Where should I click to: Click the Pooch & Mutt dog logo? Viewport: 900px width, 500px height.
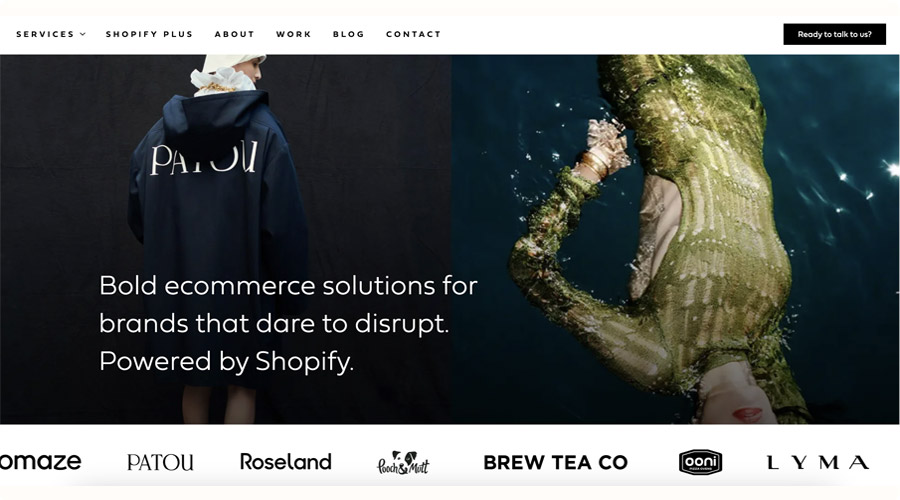pyautogui.click(x=403, y=463)
